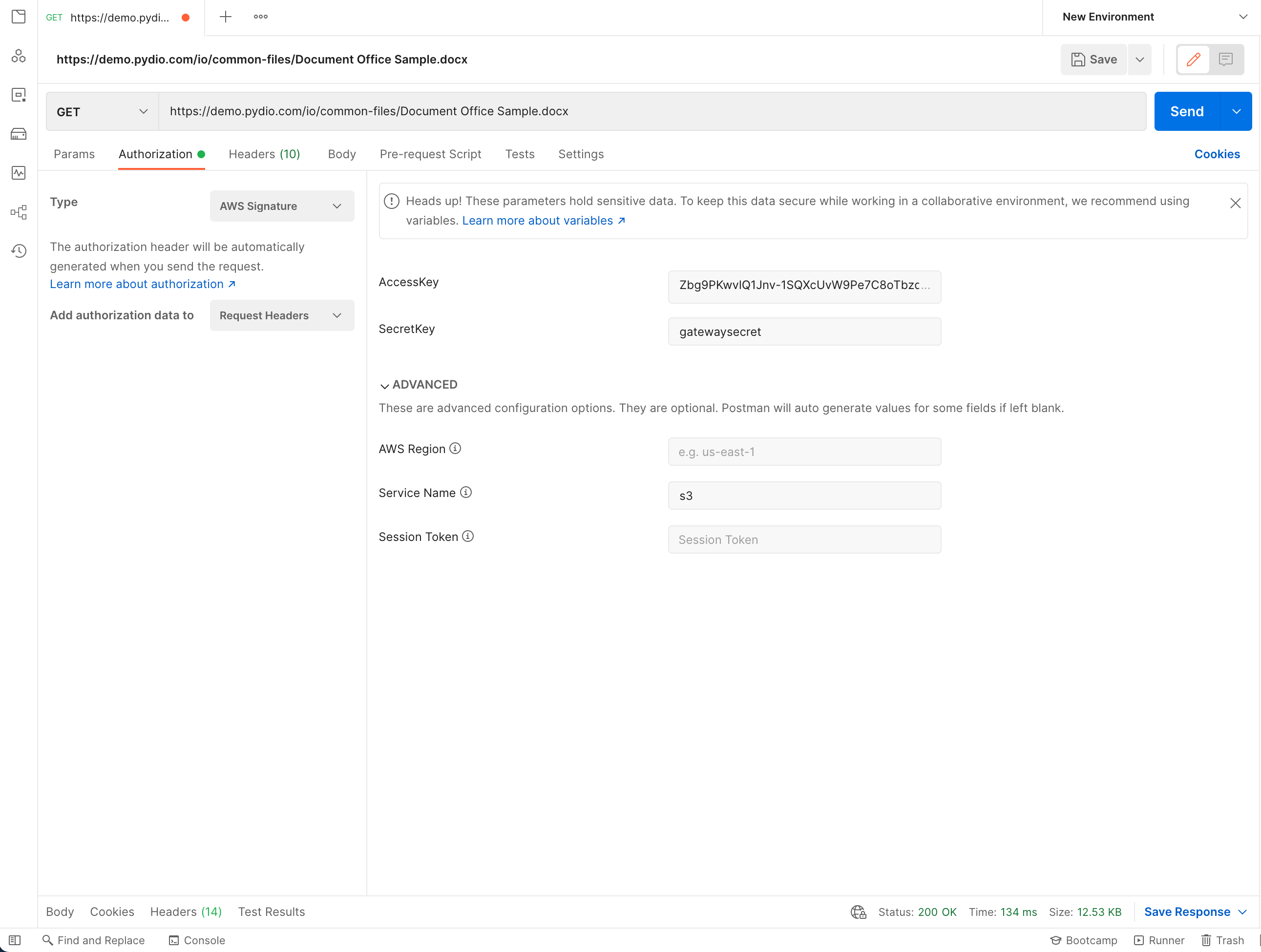The width and height of the screenshot is (1261, 952).
Task: Dismiss the Heads up sensitive data banner
Action: coord(1235,204)
